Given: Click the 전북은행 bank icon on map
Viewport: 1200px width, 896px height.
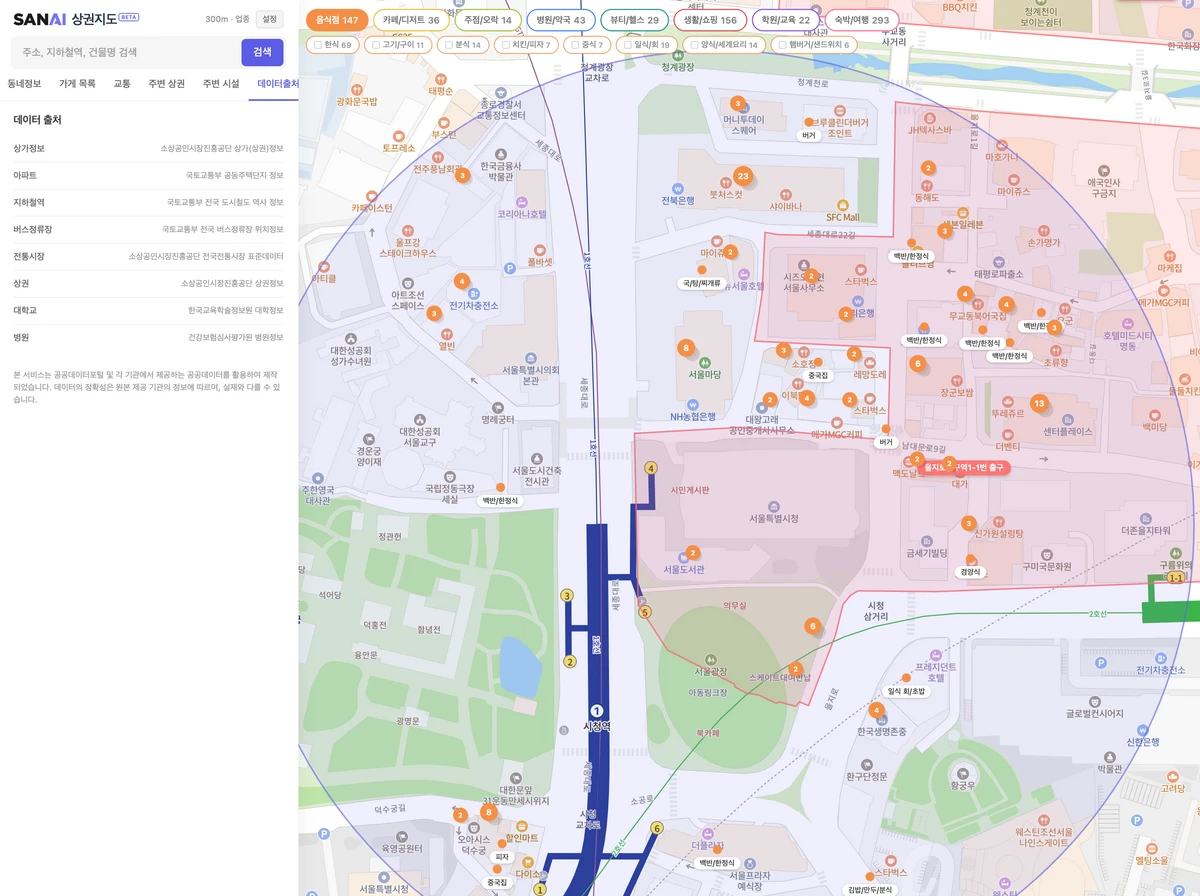Looking at the screenshot, I should tap(677, 187).
